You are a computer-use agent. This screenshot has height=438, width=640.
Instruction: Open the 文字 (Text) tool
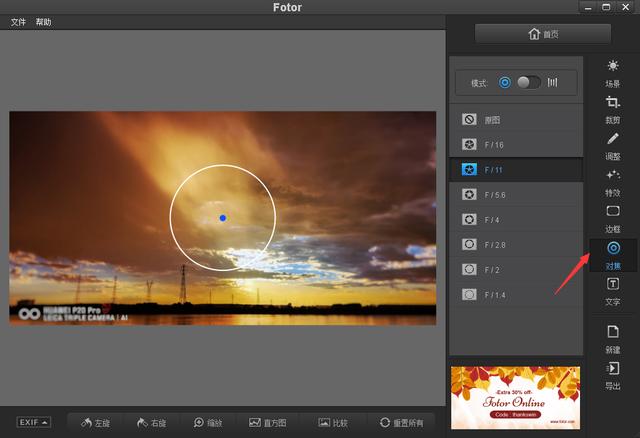coord(613,290)
